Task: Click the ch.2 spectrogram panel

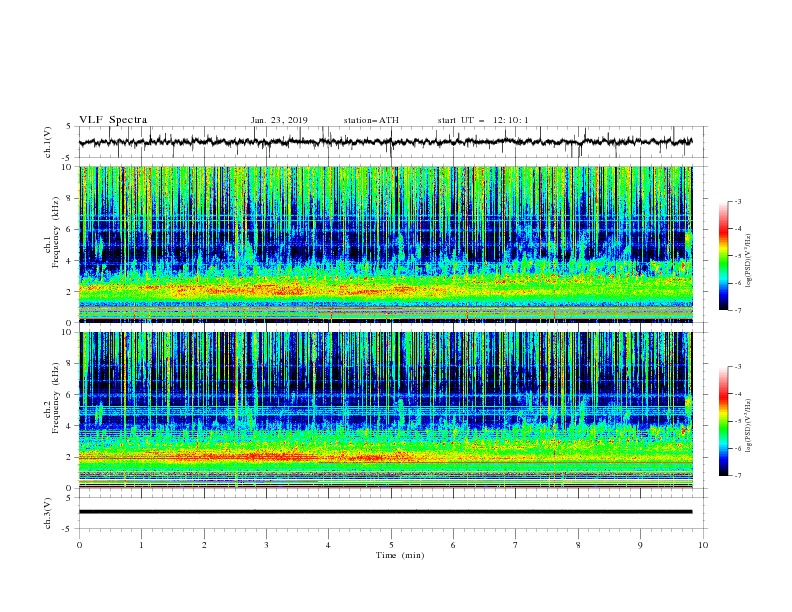Action: pos(385,410)
